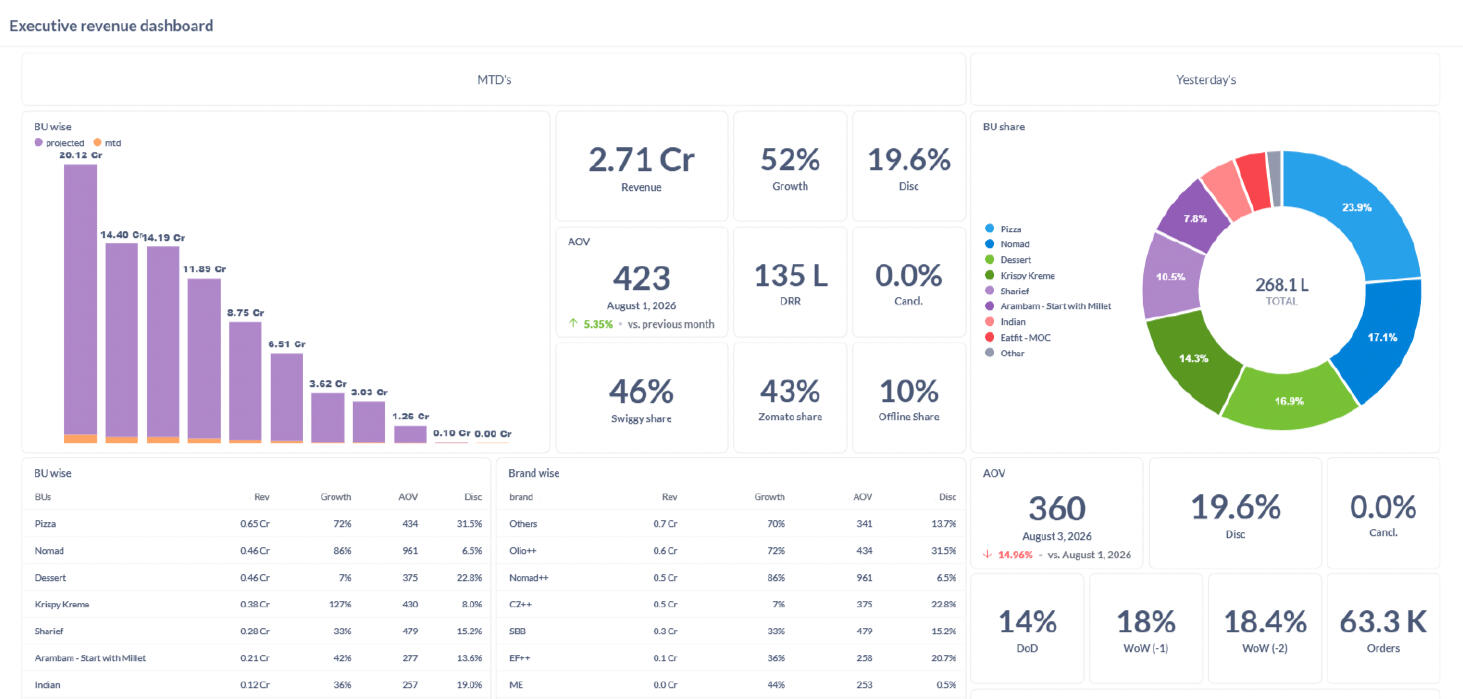Select the Olio++ row in Brand wise table
This screenshot has height=699, width=1463.
(x=732, y=551)
